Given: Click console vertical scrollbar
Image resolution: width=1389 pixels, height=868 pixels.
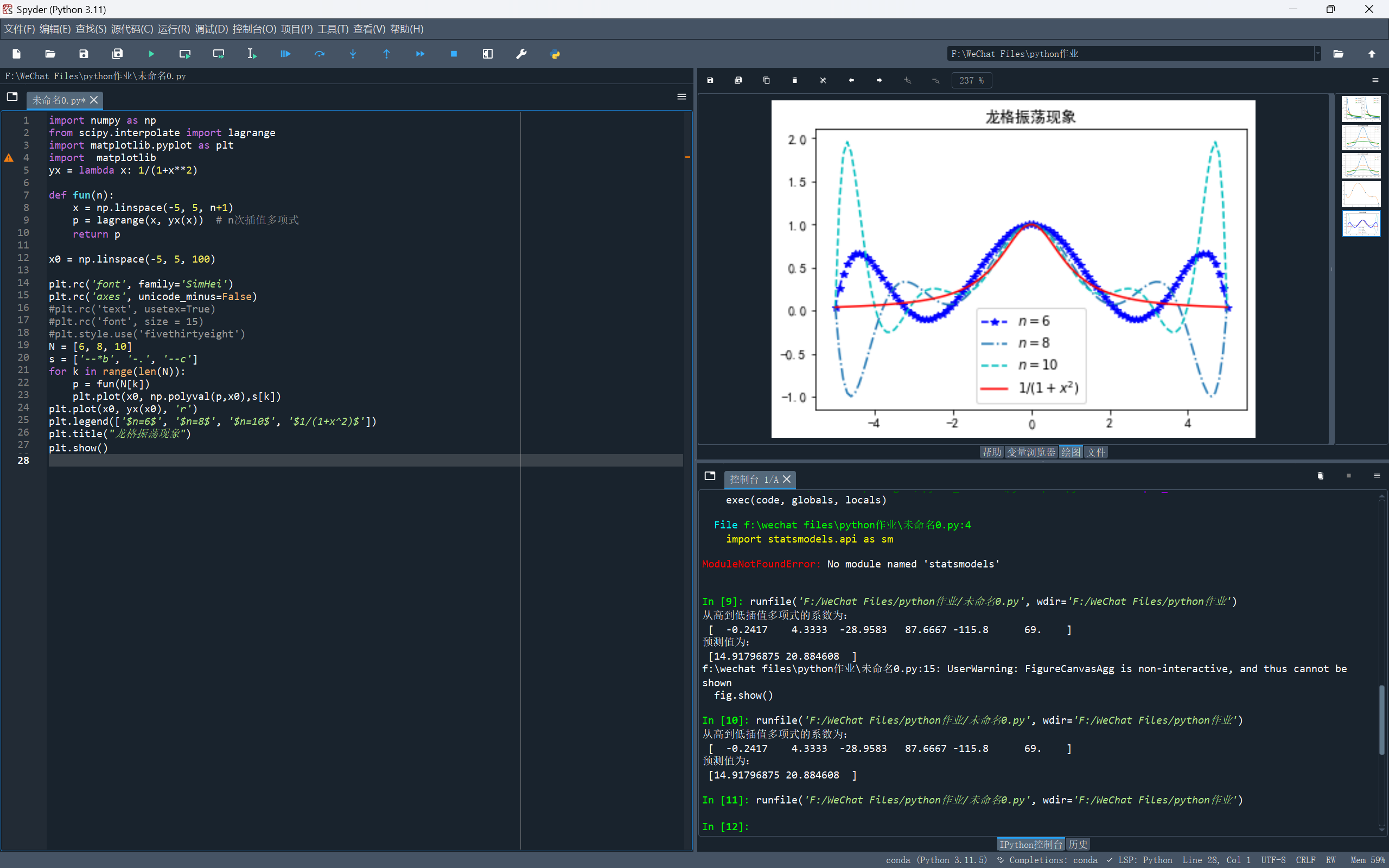Looking at the screenshot, I should point(1381,720).
